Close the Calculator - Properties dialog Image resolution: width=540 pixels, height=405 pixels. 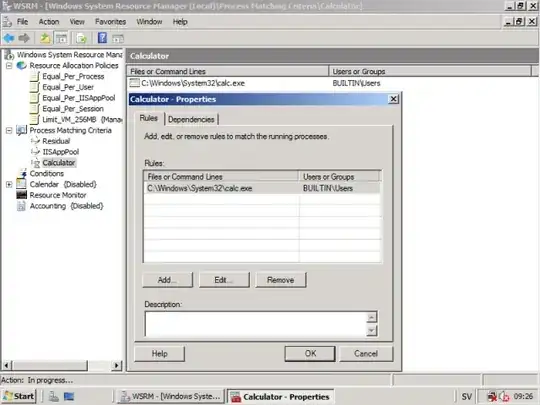pyautogui.click(x=393, y=99)
